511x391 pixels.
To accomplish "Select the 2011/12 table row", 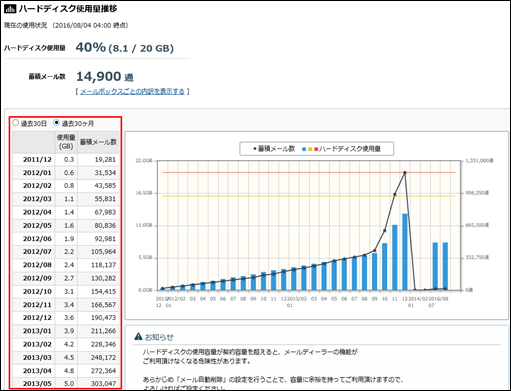I will coord(66,160).
